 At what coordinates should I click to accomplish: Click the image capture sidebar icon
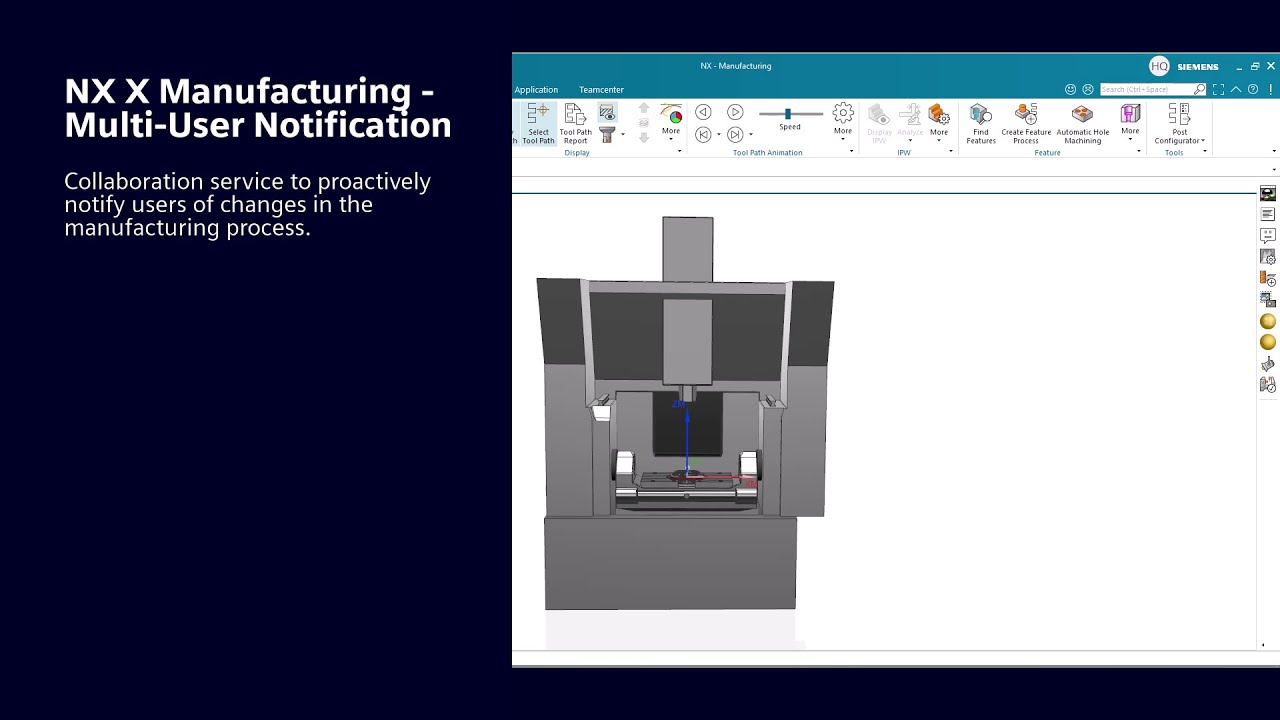click(x=1268, y=300)
